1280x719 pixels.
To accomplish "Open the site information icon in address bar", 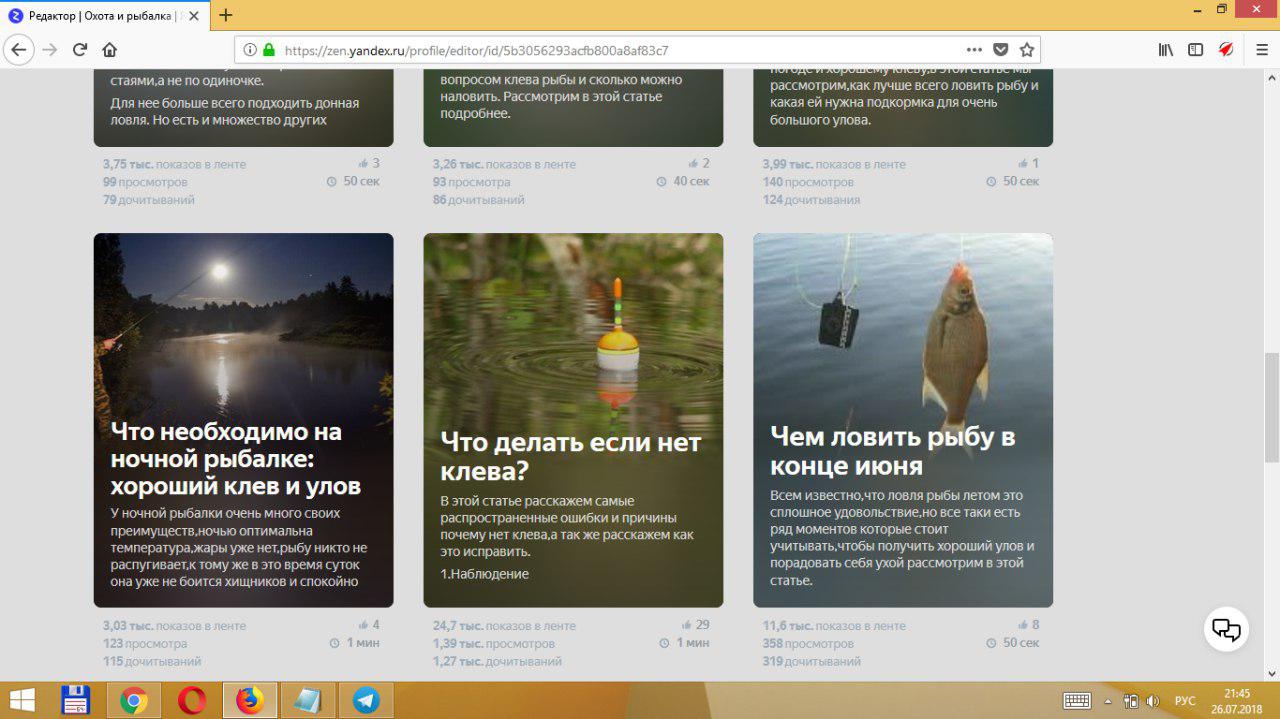I will coord(248,49).
